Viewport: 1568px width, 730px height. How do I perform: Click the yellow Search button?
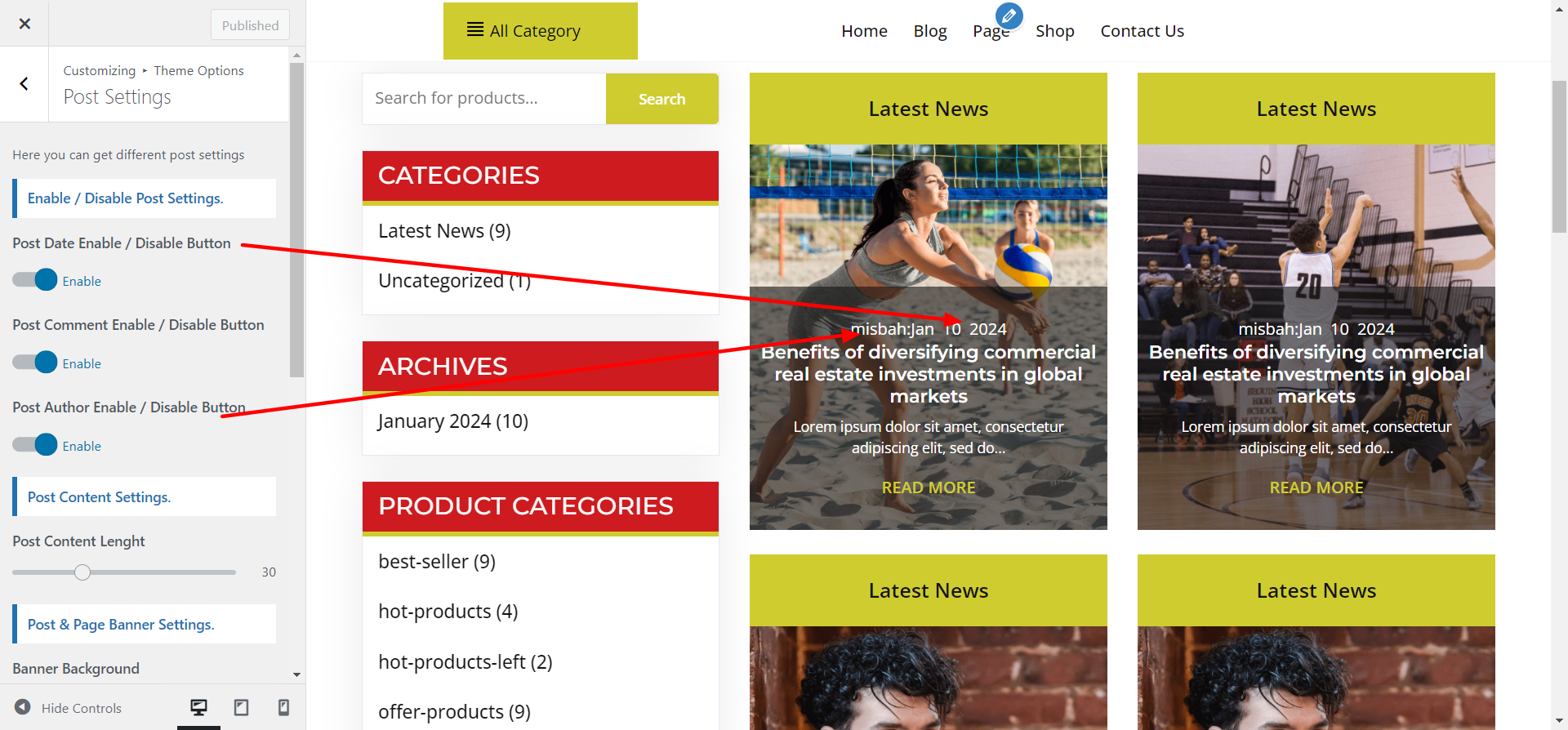(662, 99)
